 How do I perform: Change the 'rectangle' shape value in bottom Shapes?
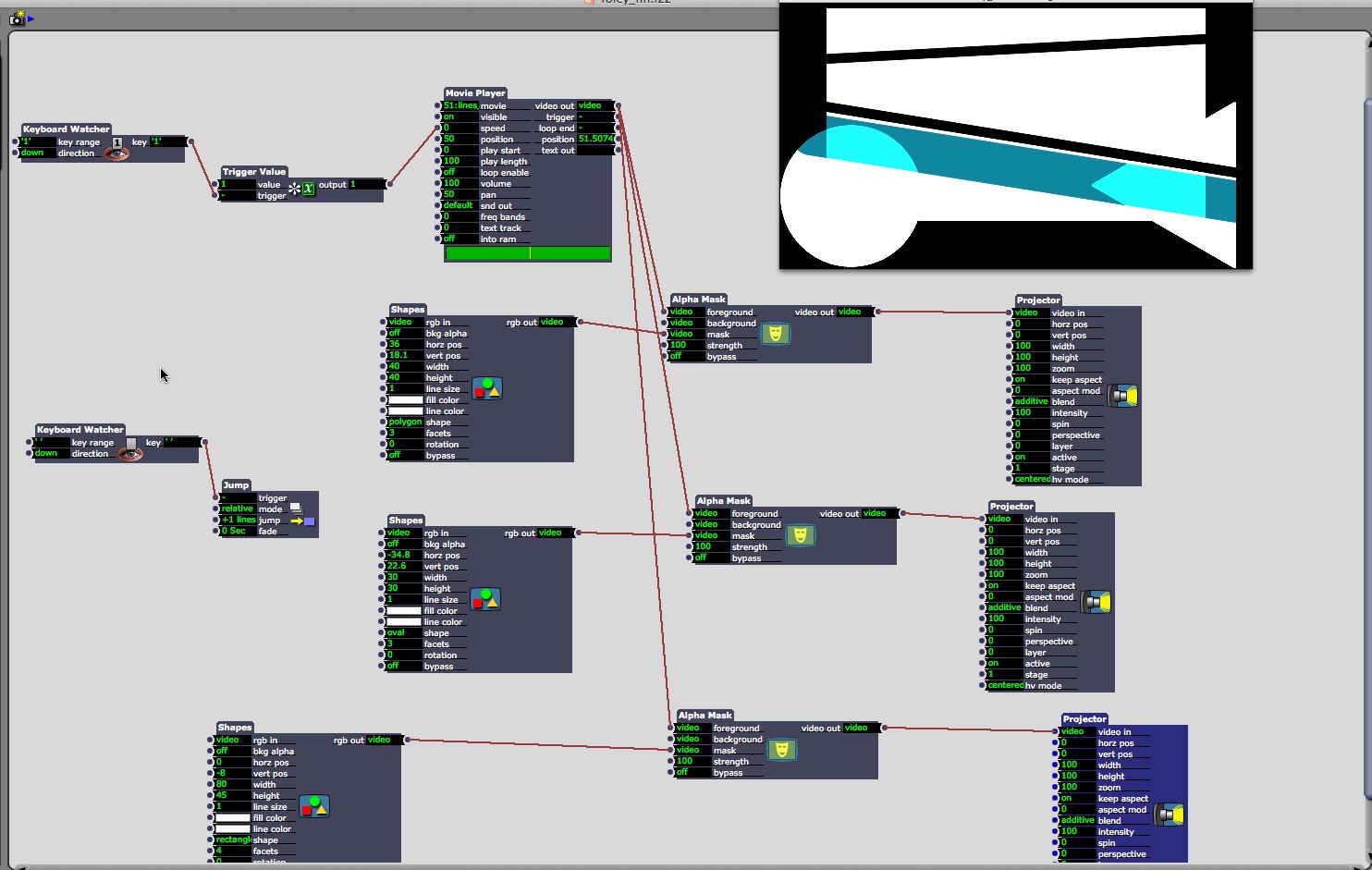[233, 840]
